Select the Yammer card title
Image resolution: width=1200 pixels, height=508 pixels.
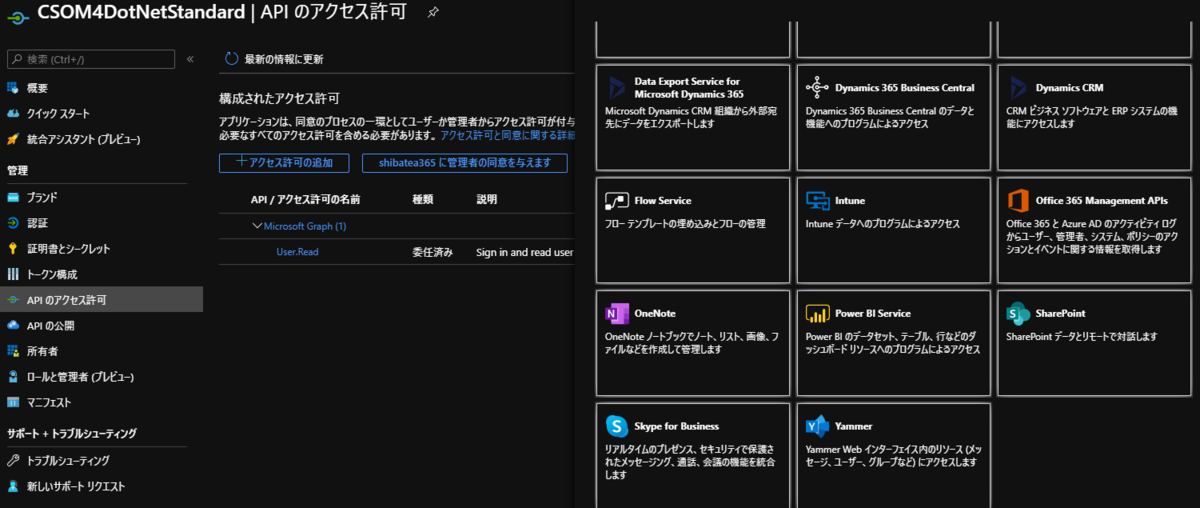click(x=854, y=426)
